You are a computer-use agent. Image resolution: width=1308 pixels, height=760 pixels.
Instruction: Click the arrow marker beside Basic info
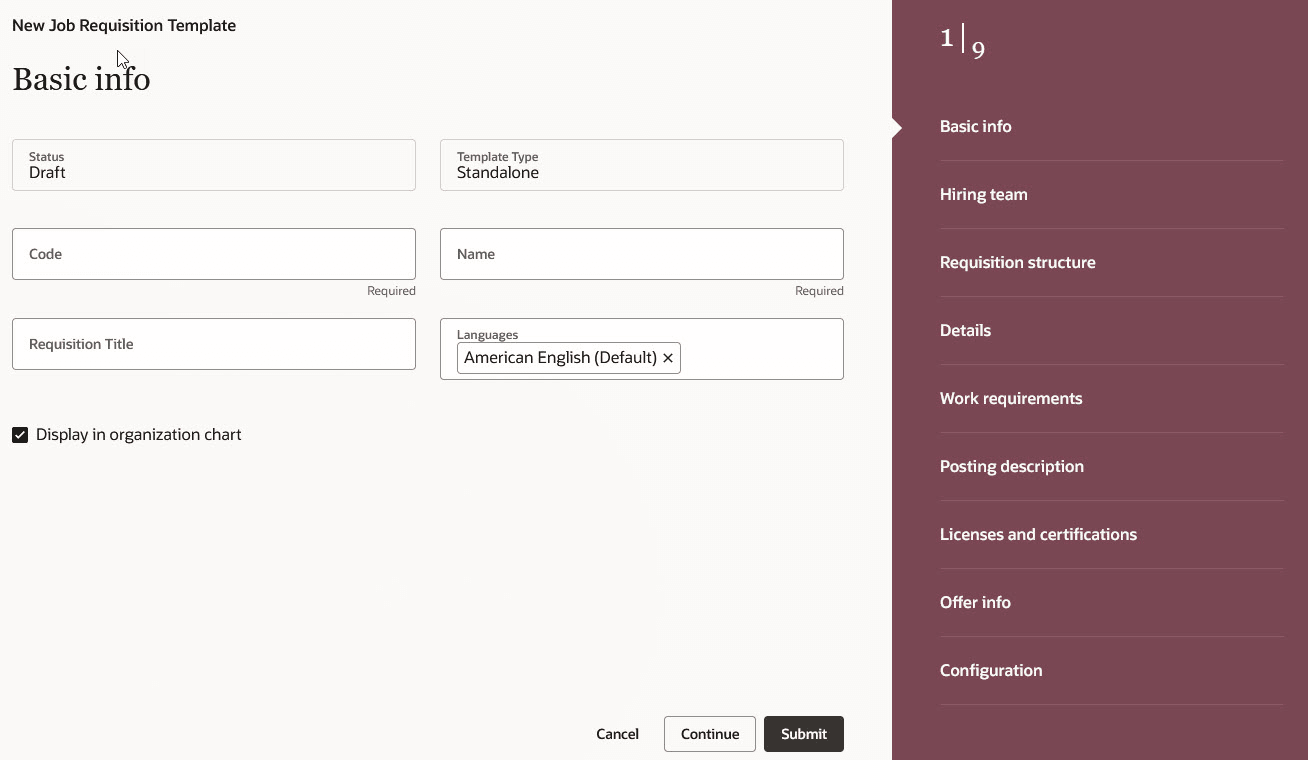click(x=897, y=127)
